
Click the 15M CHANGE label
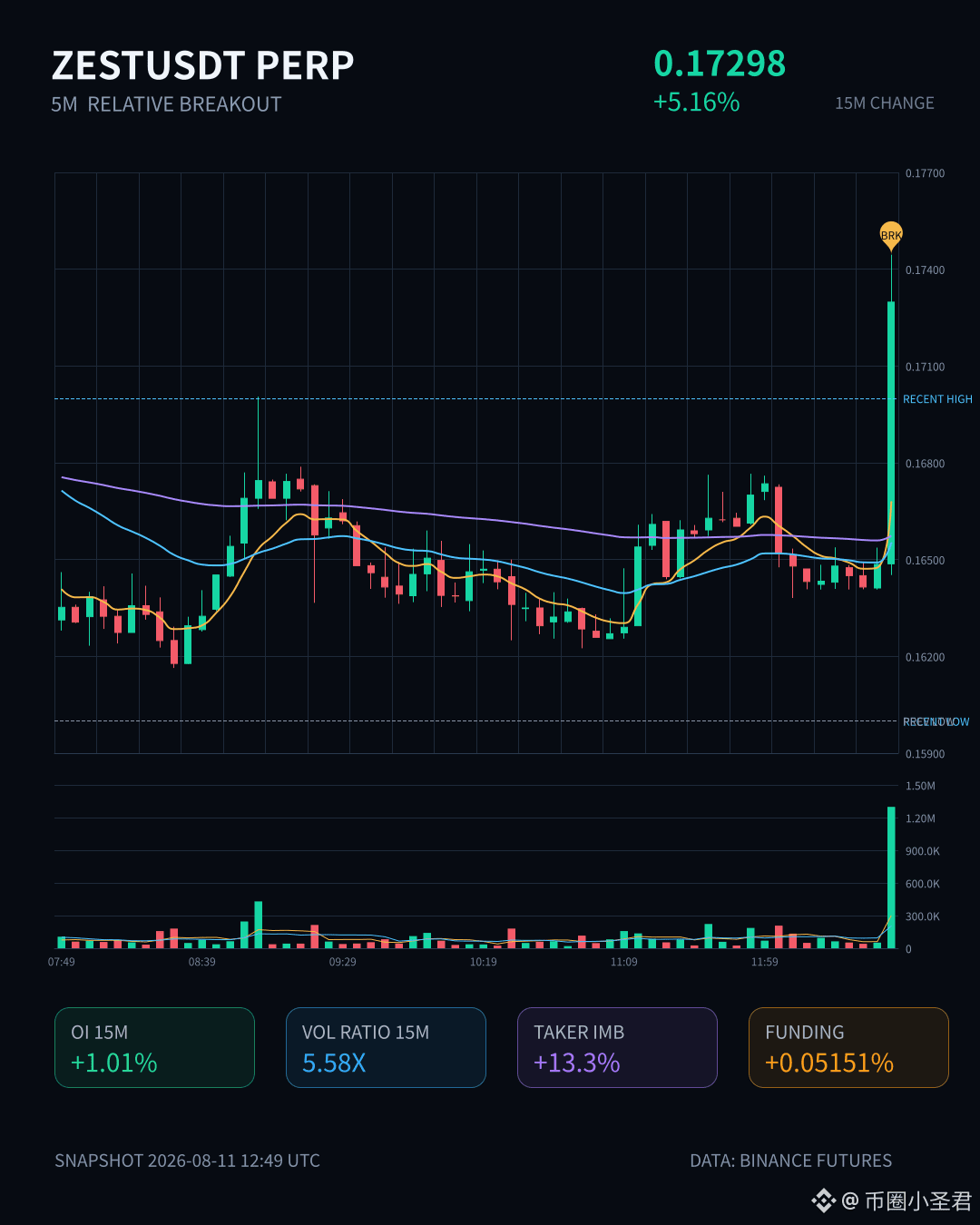[885, 103]
